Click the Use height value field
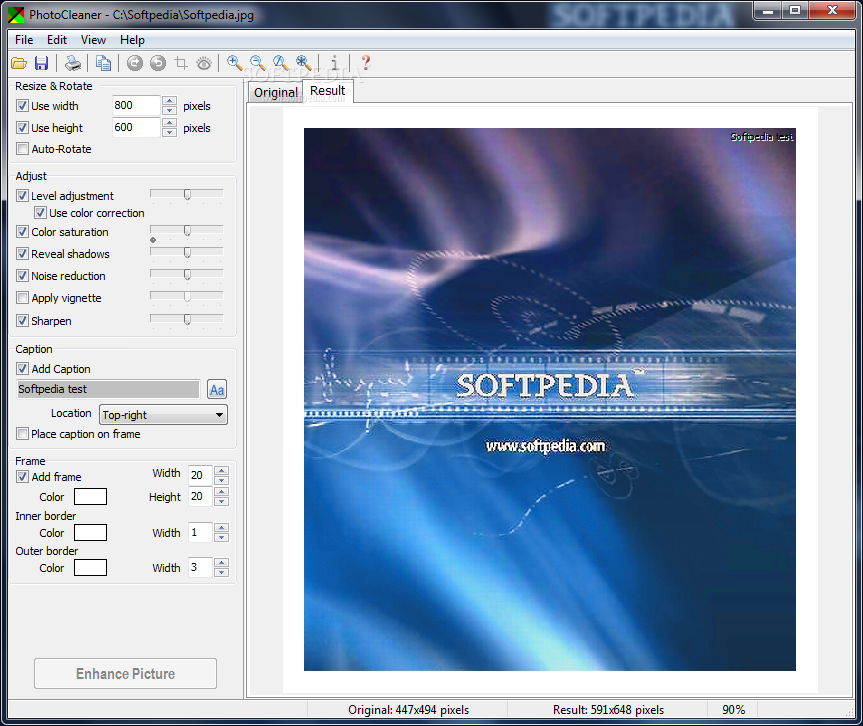863x726 pixels. [136, 127]
